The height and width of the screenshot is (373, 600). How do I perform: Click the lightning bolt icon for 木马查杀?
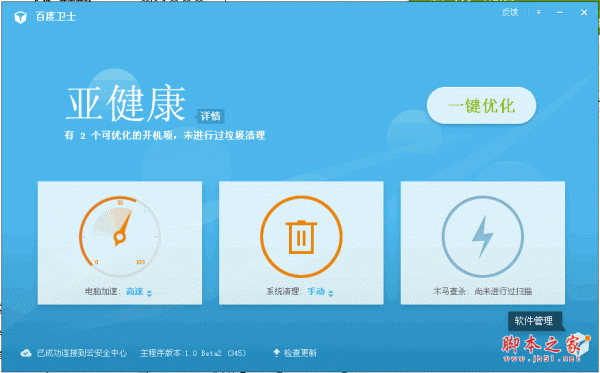483,236
